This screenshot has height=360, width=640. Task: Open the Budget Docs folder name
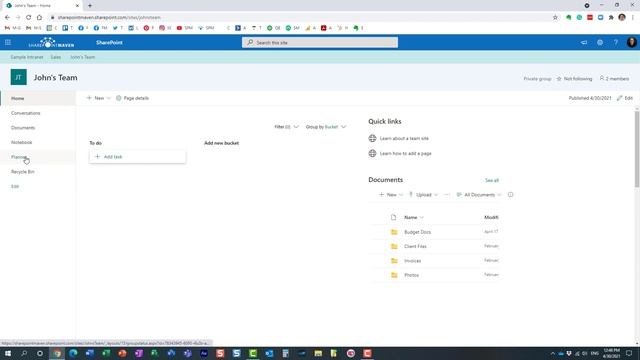[x=417, y=232]
